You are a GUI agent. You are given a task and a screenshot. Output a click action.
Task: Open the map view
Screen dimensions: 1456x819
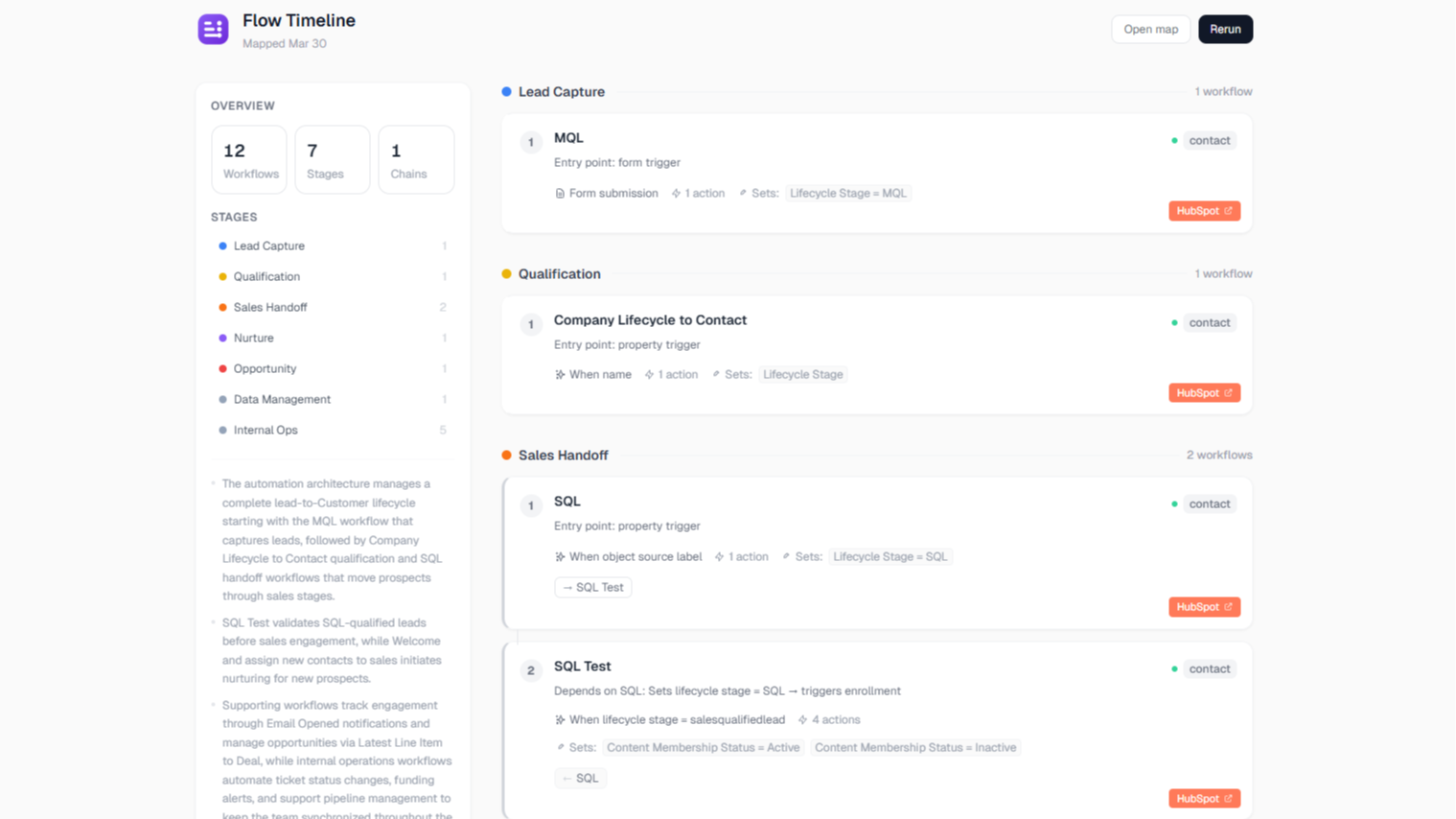[1150, 30]
